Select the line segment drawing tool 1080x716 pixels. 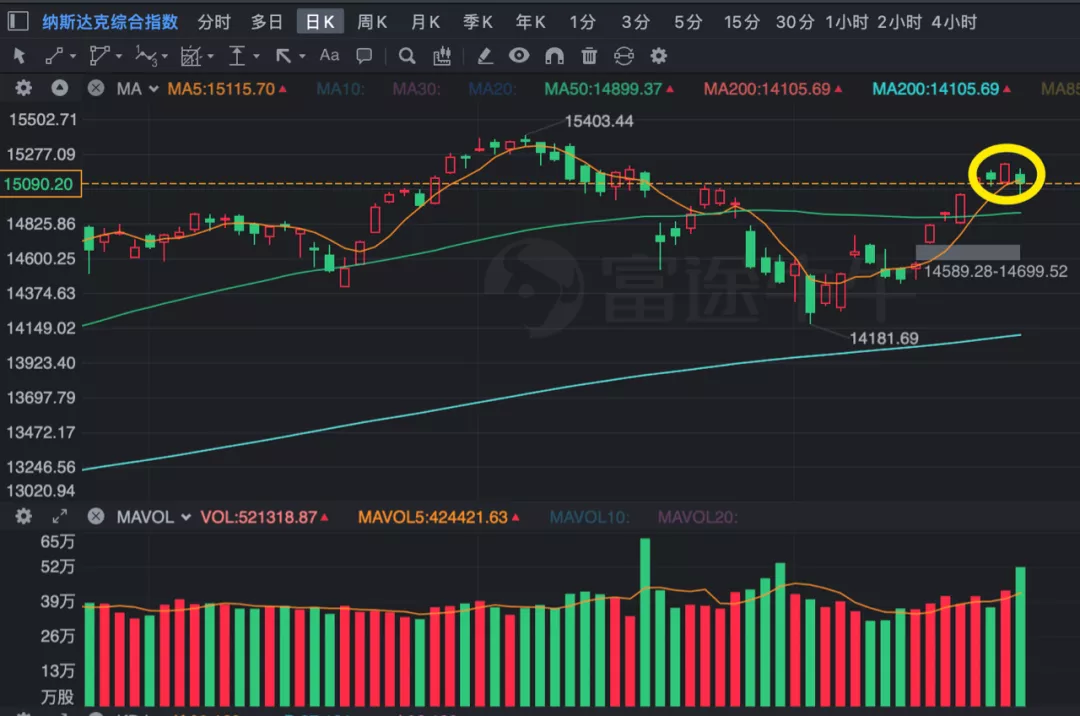point(54,56)
